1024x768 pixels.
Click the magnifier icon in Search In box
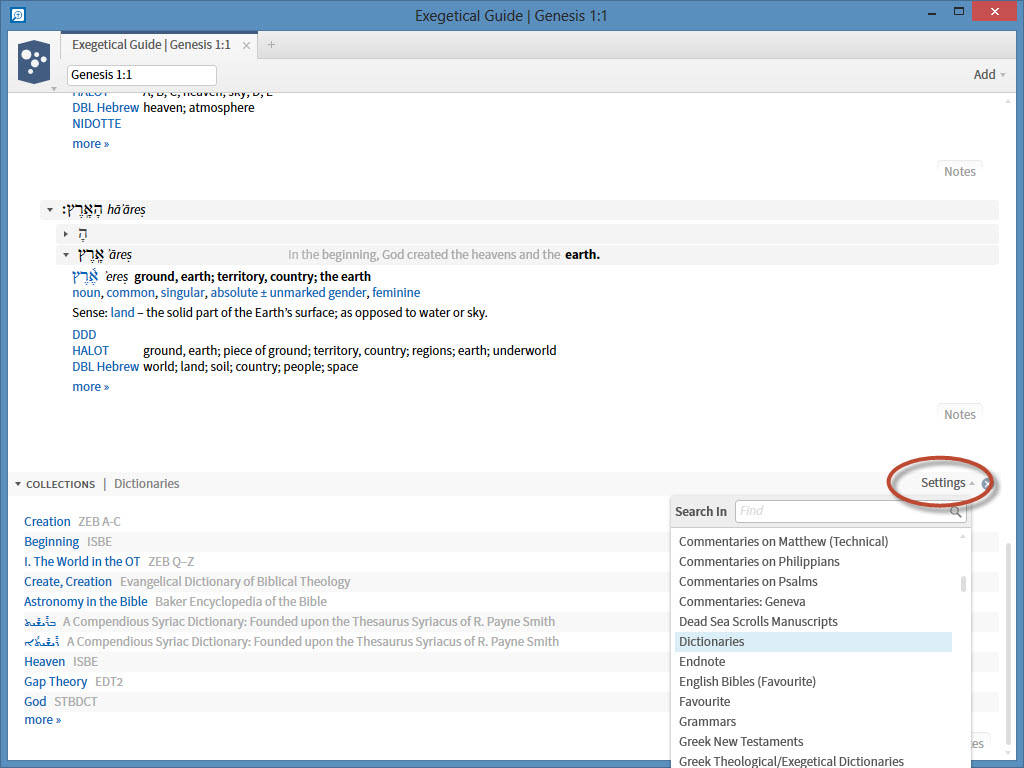[955, 511]
